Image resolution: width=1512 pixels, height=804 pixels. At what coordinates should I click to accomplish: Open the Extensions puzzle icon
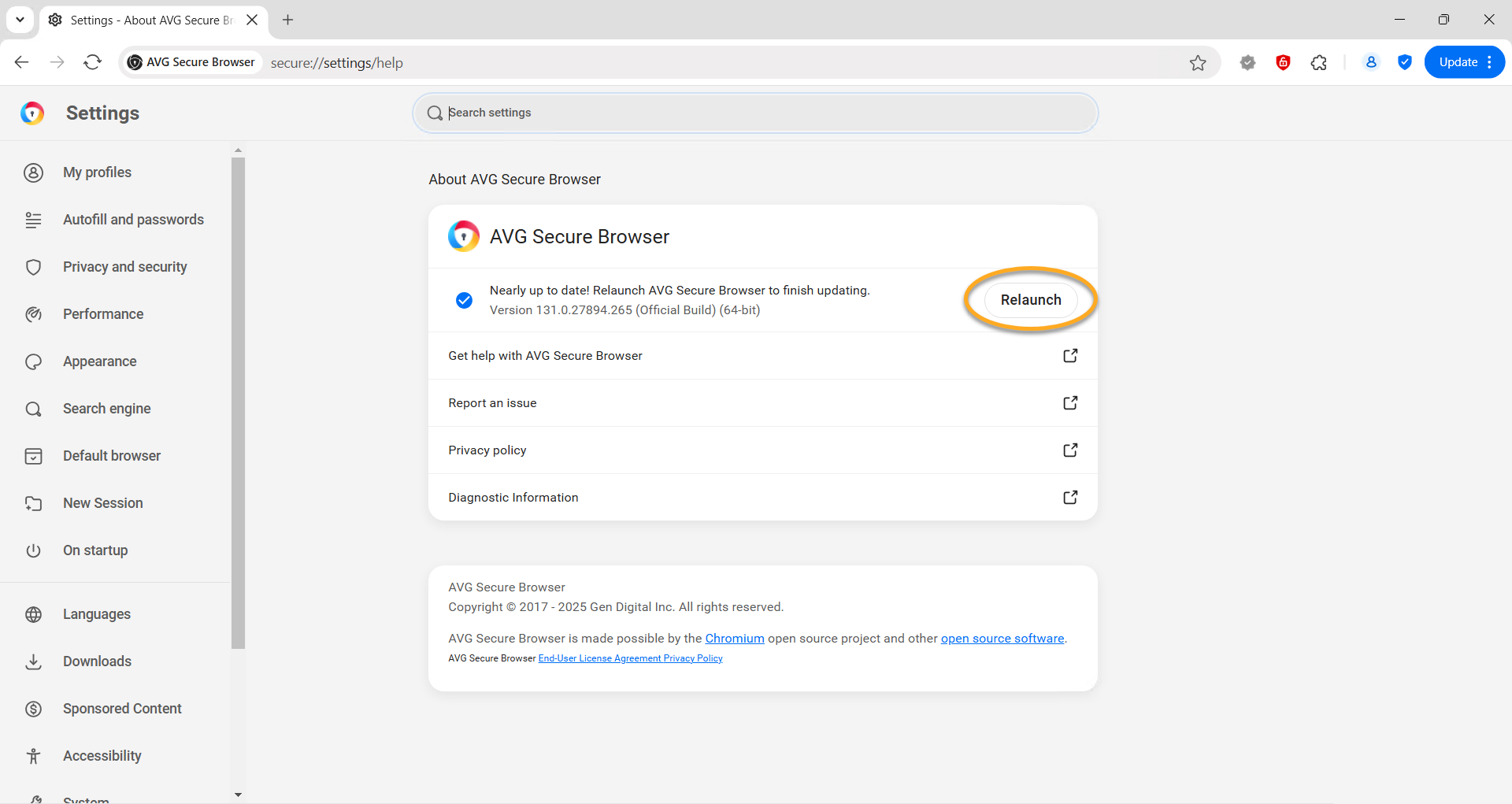point(1319,63)
